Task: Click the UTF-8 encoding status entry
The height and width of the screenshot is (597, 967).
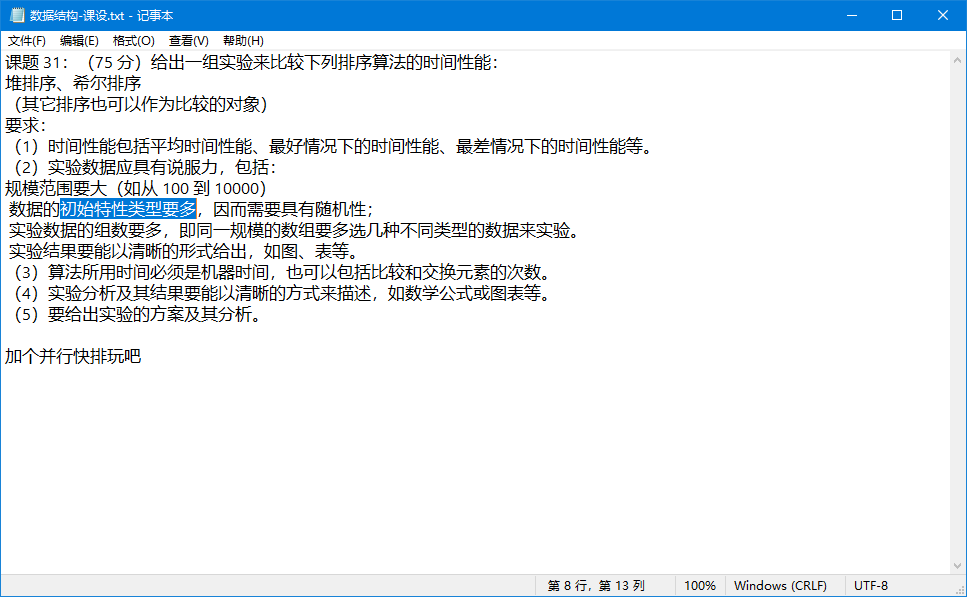Action: point(871,586)
